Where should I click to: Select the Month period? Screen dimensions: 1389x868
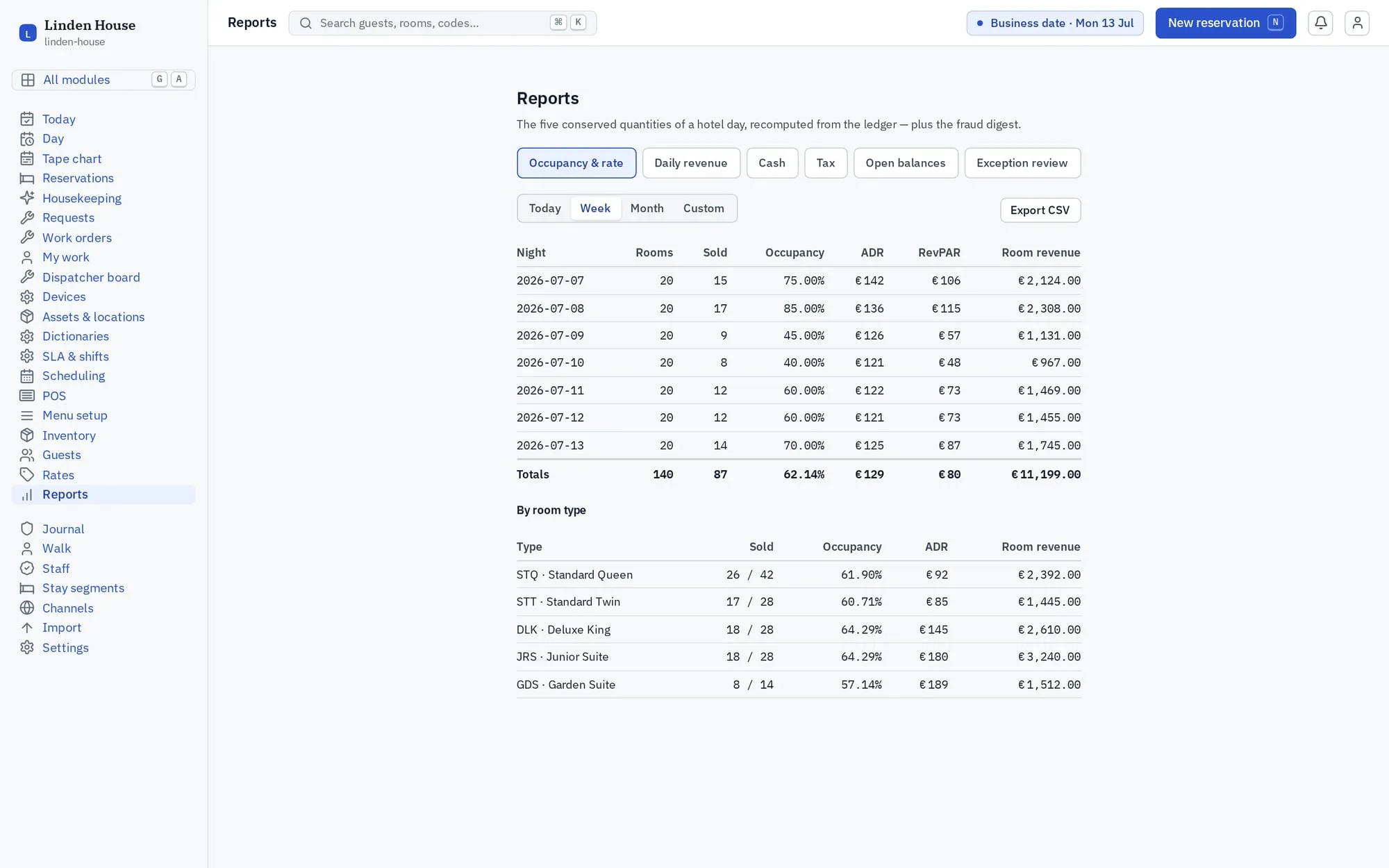click(647, 208)
